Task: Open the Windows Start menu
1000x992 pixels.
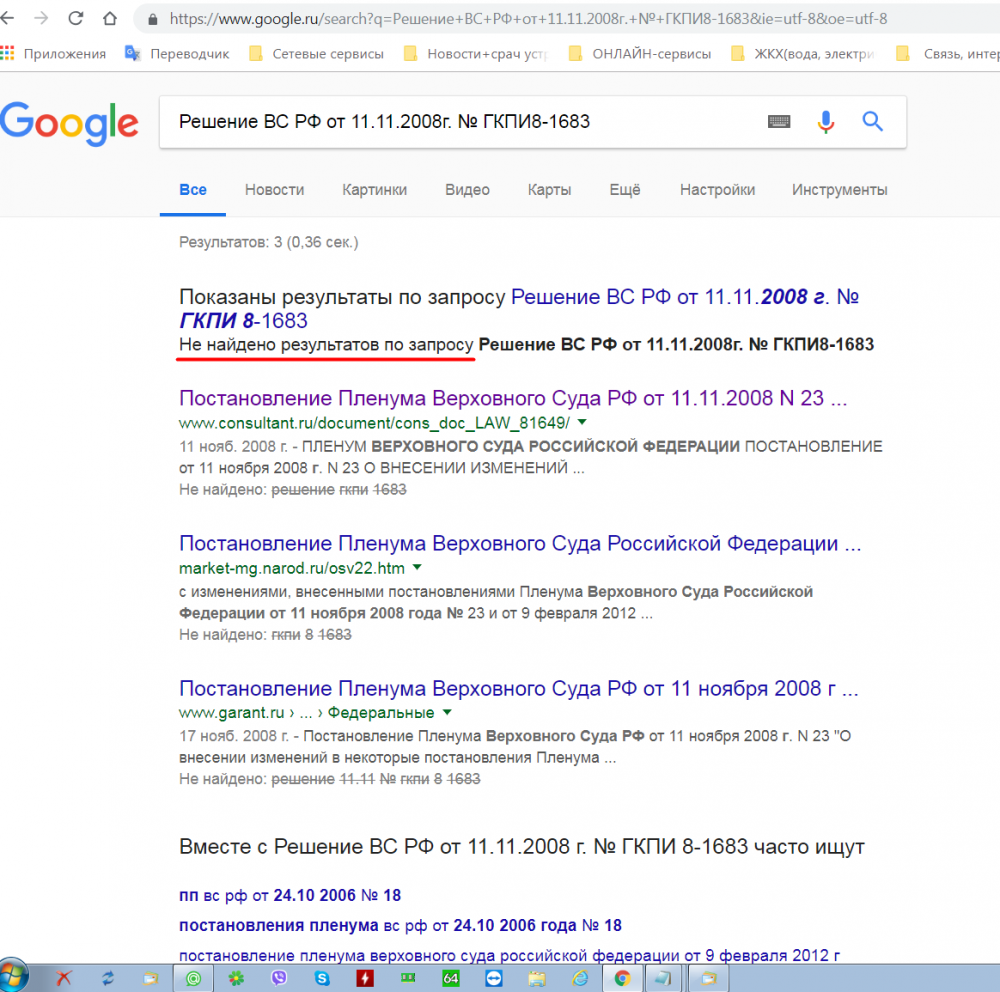Action: click(x=13, y=976)
